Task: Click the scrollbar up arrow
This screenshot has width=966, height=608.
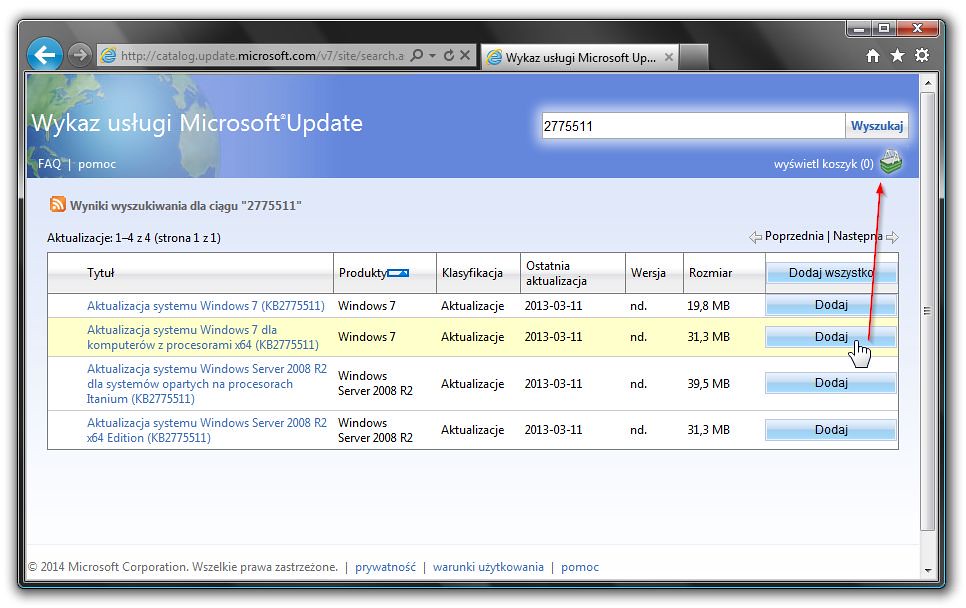Action: (928, 83)
